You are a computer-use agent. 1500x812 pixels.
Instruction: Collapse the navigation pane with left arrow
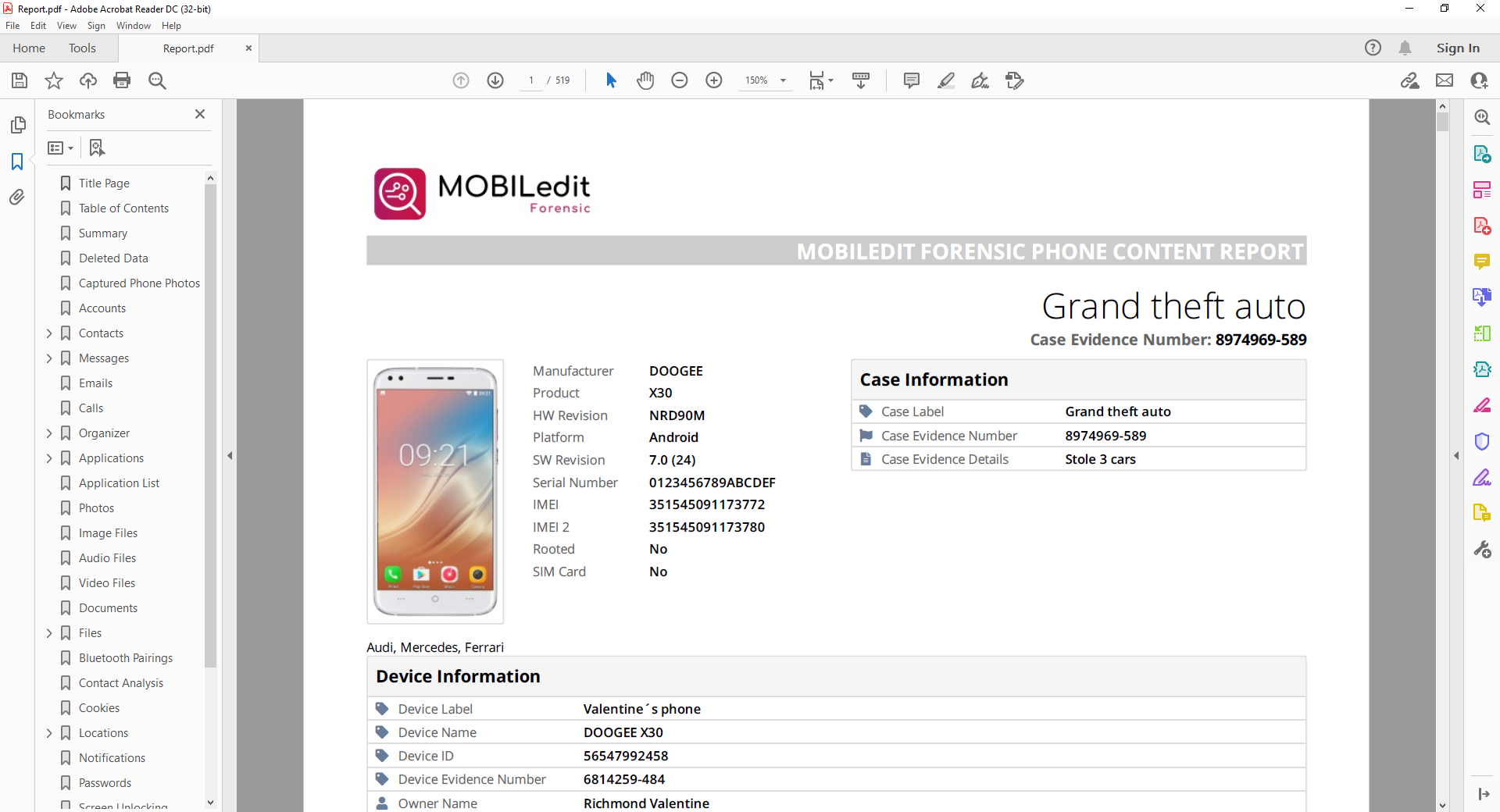click(230, 455)
